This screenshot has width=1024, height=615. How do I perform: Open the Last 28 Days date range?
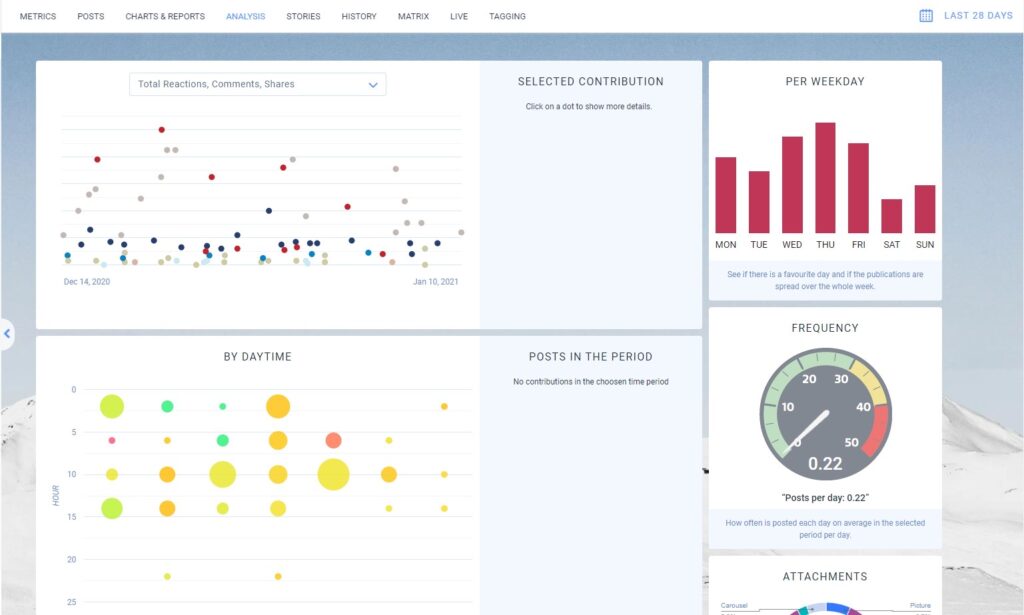tap(978, 16)
